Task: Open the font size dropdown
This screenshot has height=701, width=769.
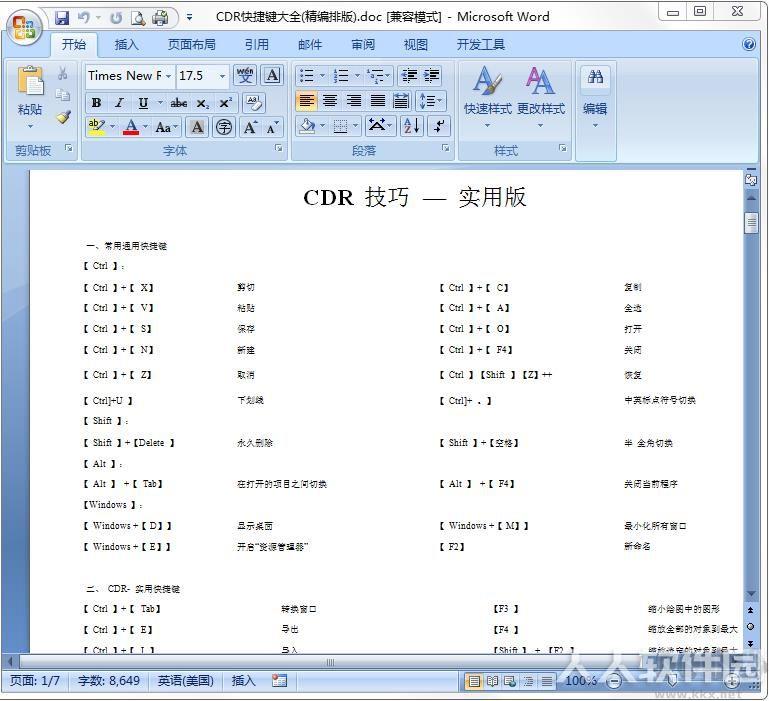Action: [222, 76]
